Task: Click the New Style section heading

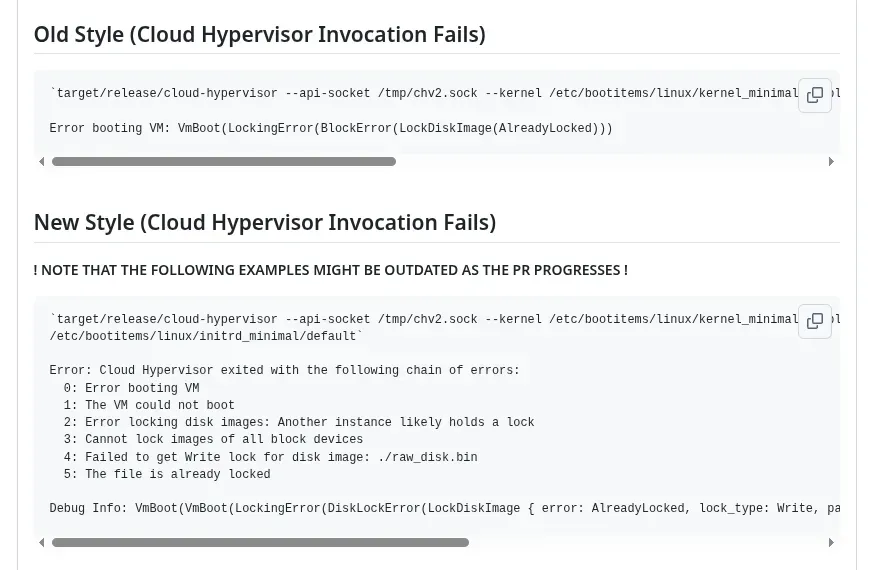Action: 265,222
